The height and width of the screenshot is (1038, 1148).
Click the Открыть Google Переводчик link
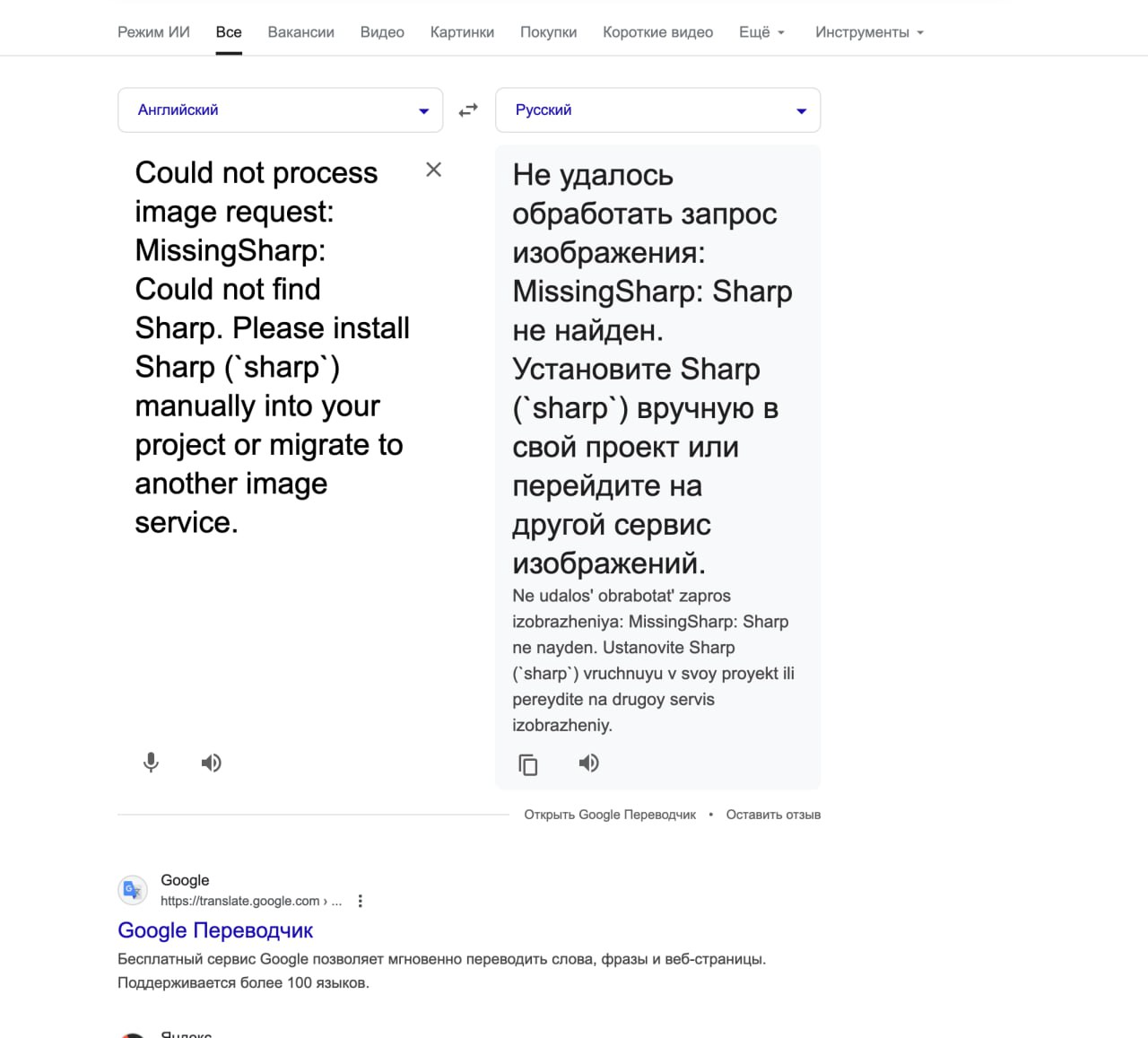(x=610, y=815)
